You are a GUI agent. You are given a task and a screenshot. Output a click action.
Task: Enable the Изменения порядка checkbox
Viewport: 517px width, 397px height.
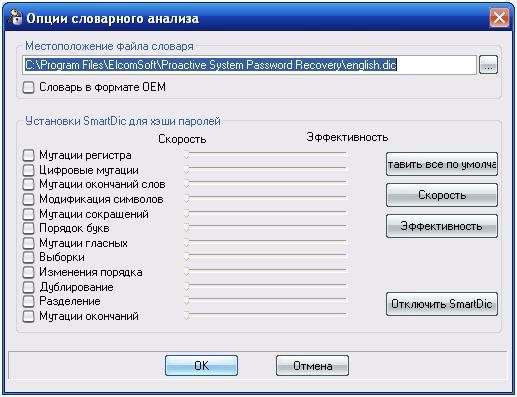[x=28, y=272]
